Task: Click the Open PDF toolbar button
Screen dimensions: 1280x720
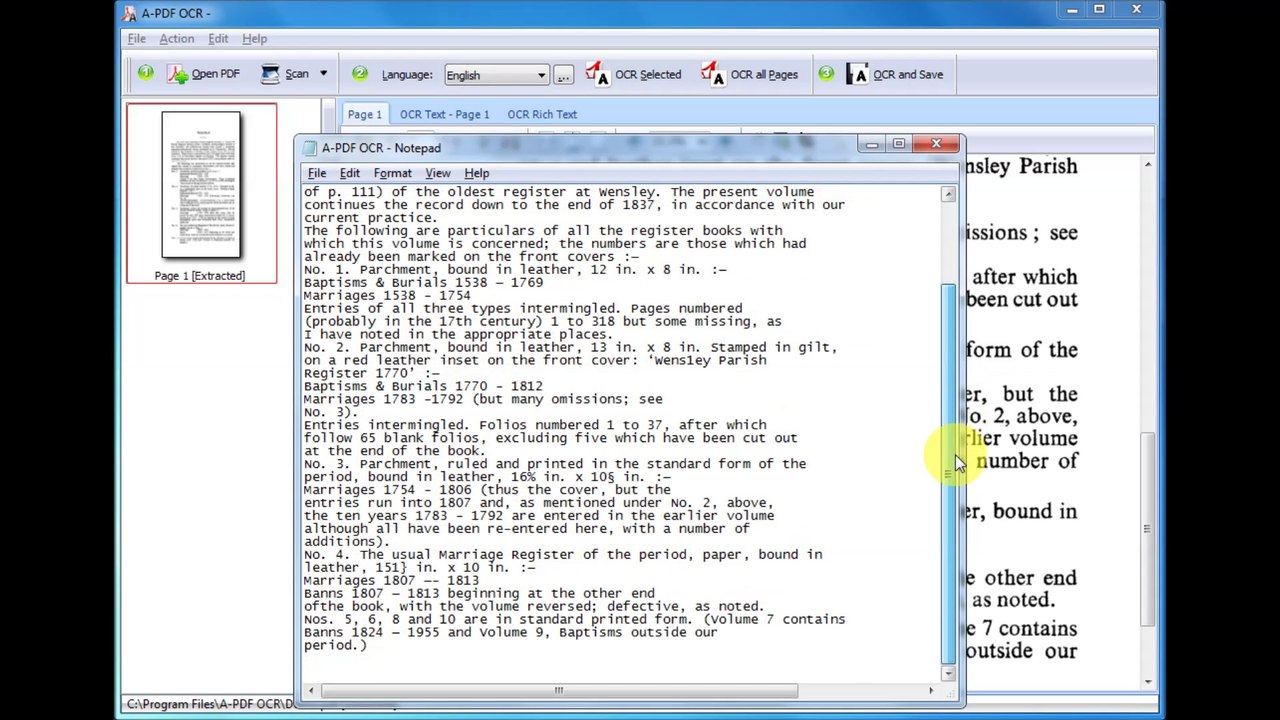Action: (x=204, y=74)
